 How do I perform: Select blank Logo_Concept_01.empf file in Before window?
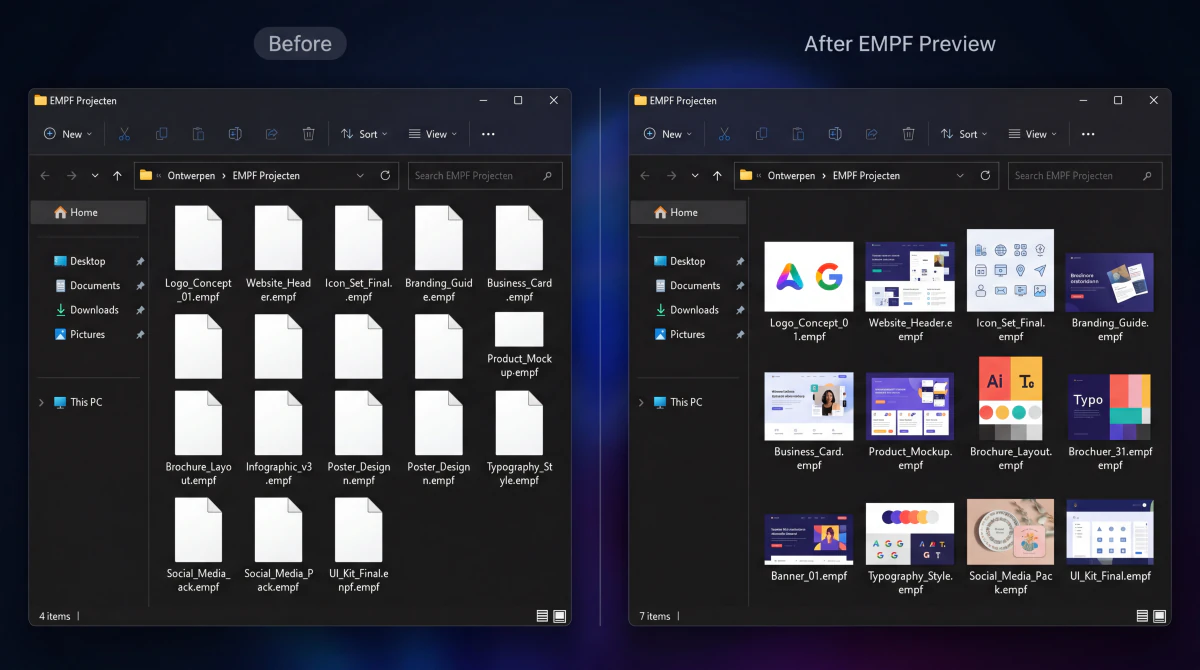[198, 239]
